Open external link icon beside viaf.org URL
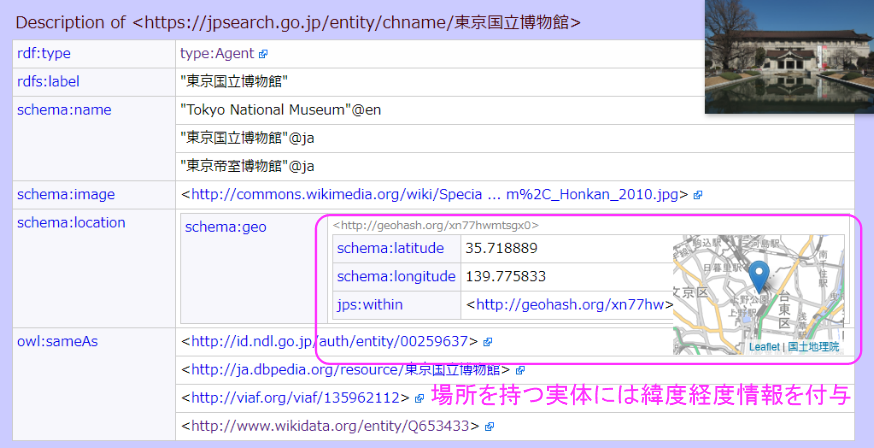The image size is (874, 448). [419, 398]
